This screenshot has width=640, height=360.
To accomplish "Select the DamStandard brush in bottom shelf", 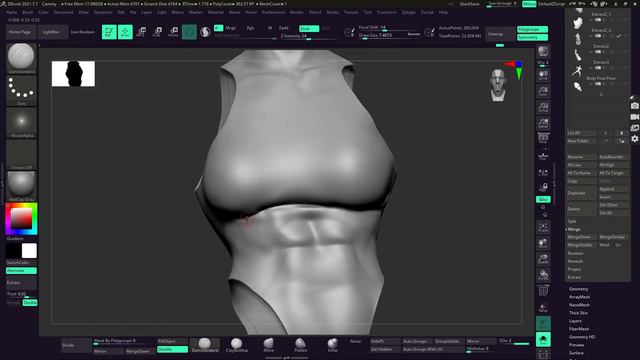I will pyautogui.click(x=205, y=345).
